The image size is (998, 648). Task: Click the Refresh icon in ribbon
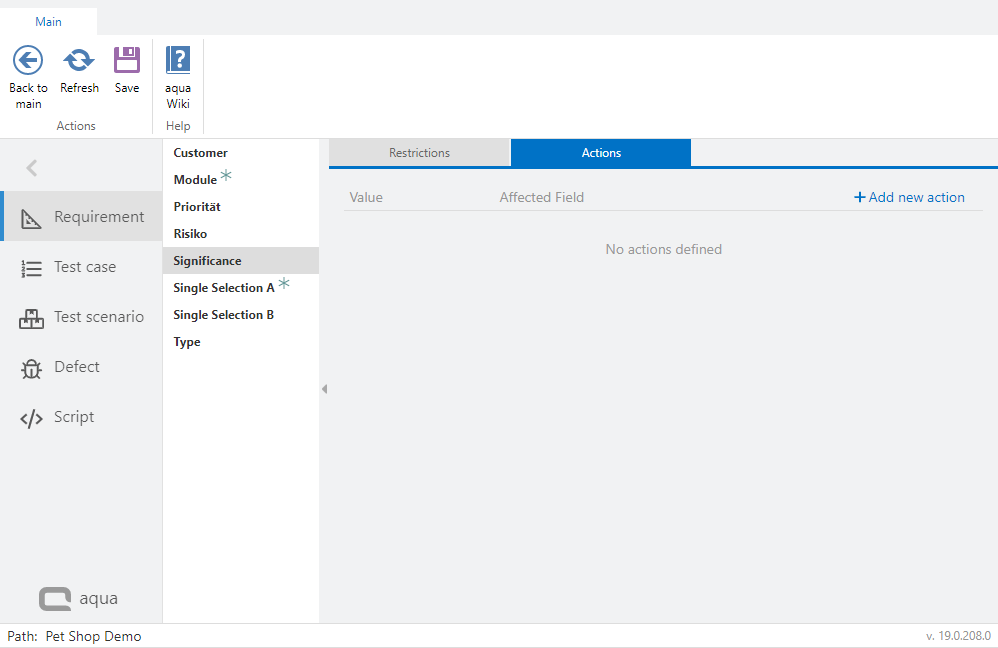click(79, 60)
